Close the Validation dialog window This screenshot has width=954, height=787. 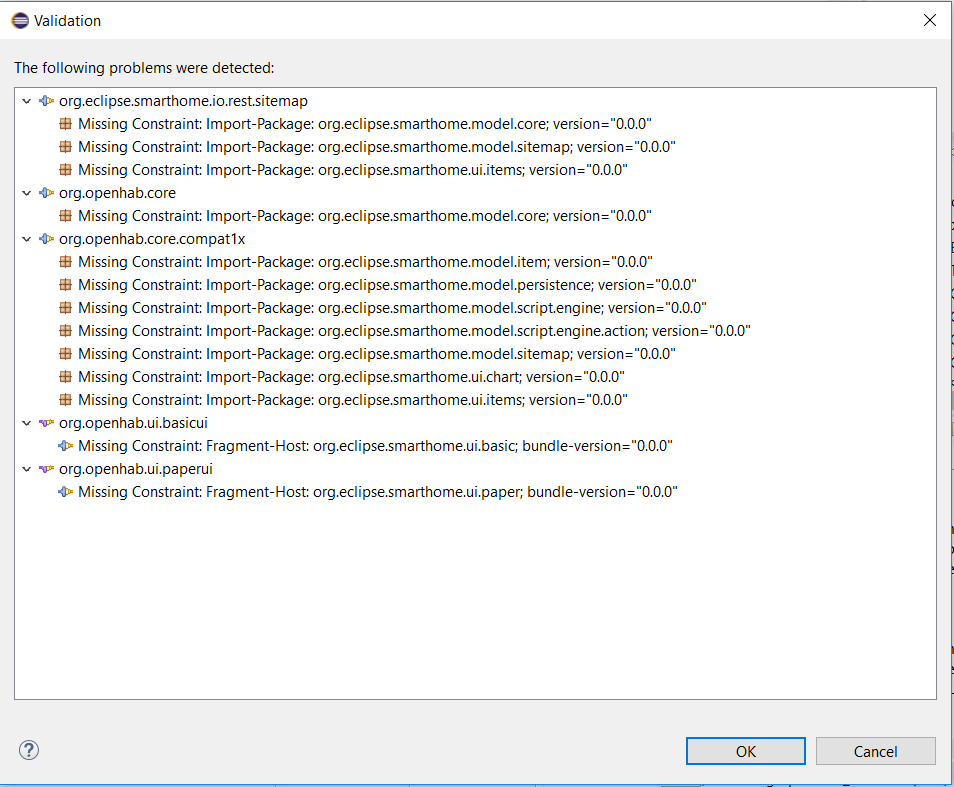pyautogui.click(x=930, y=20)
